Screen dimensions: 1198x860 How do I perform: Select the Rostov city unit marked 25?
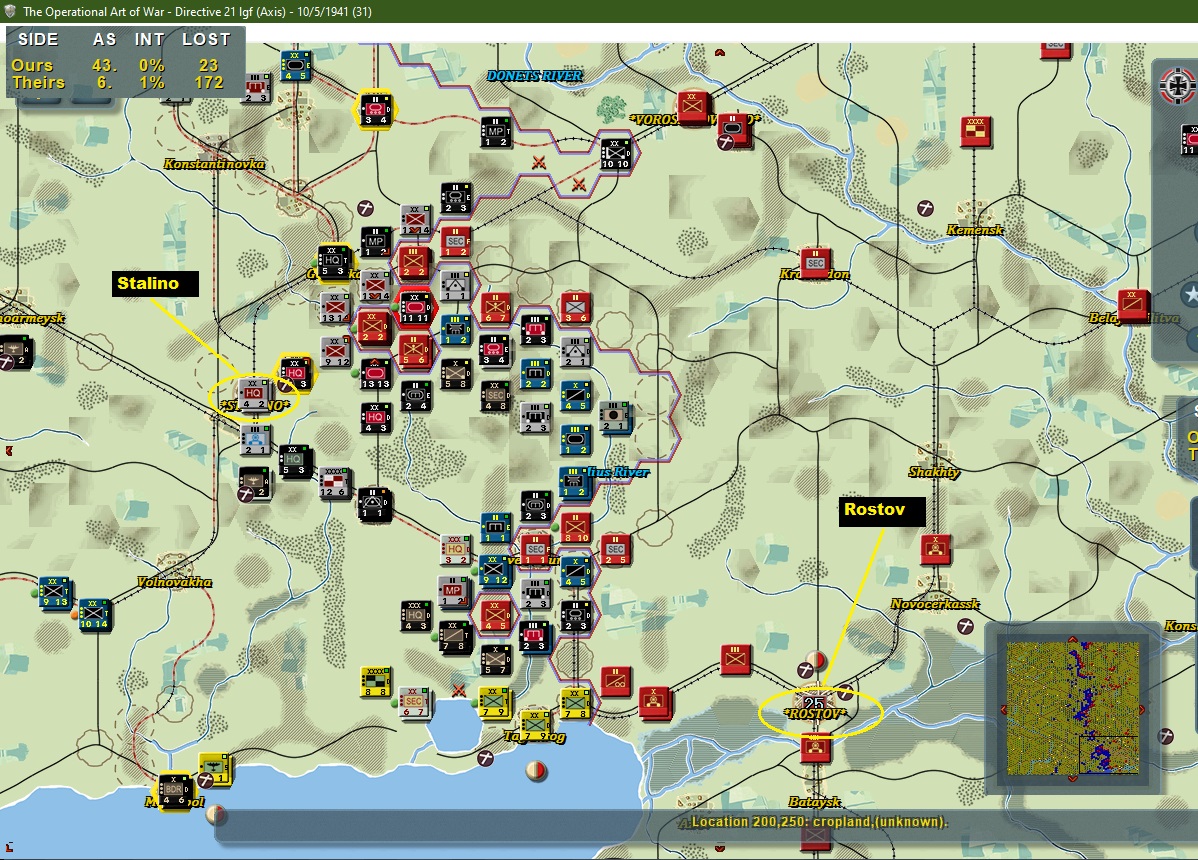[814, 703]
